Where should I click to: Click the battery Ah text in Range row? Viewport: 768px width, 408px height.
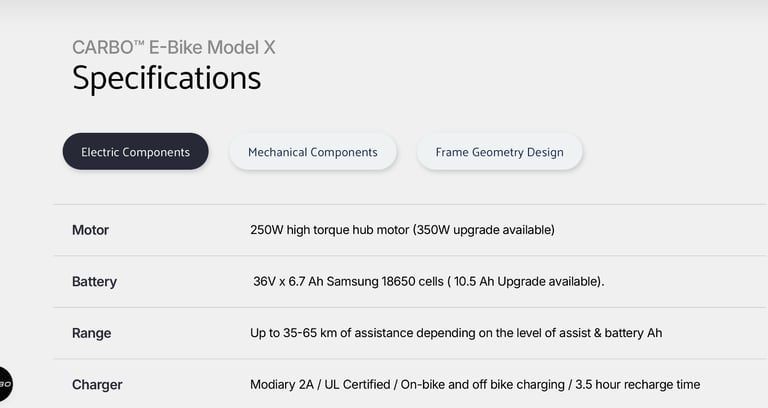[x=633, y=333]
